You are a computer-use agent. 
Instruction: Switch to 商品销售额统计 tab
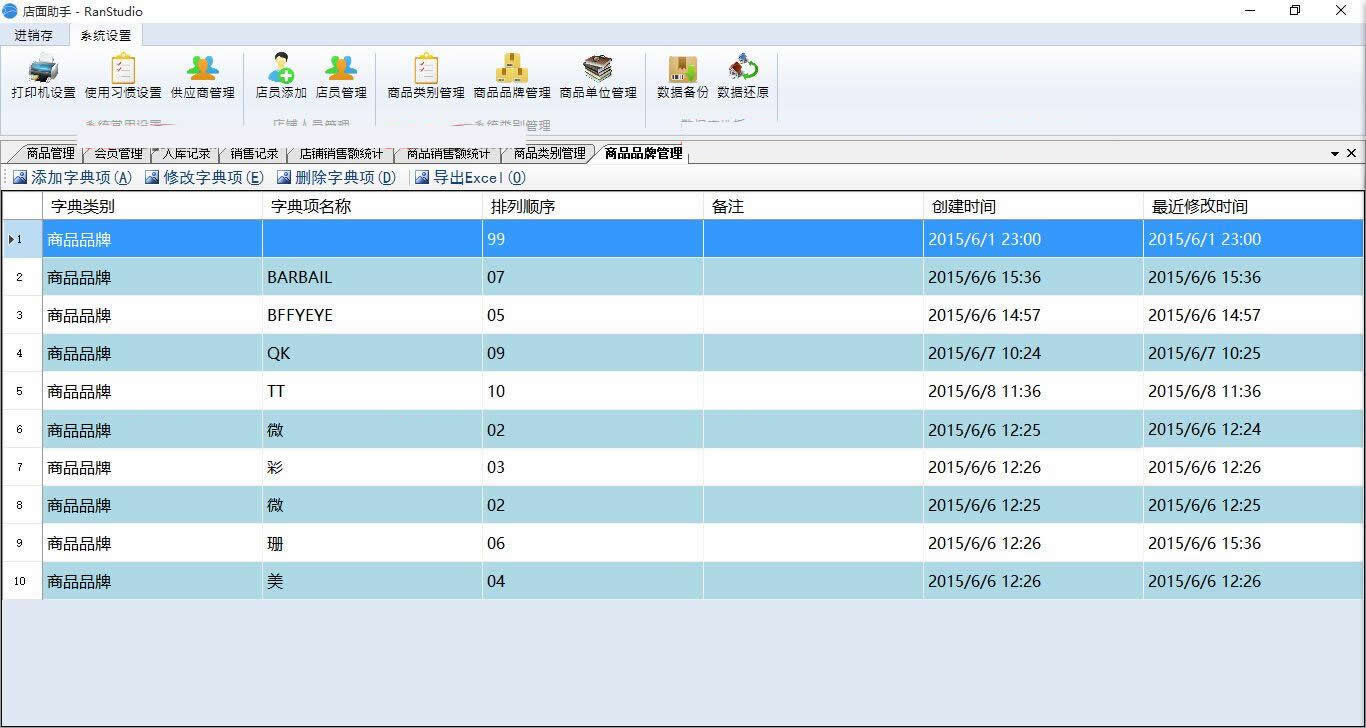coord(448,154)
